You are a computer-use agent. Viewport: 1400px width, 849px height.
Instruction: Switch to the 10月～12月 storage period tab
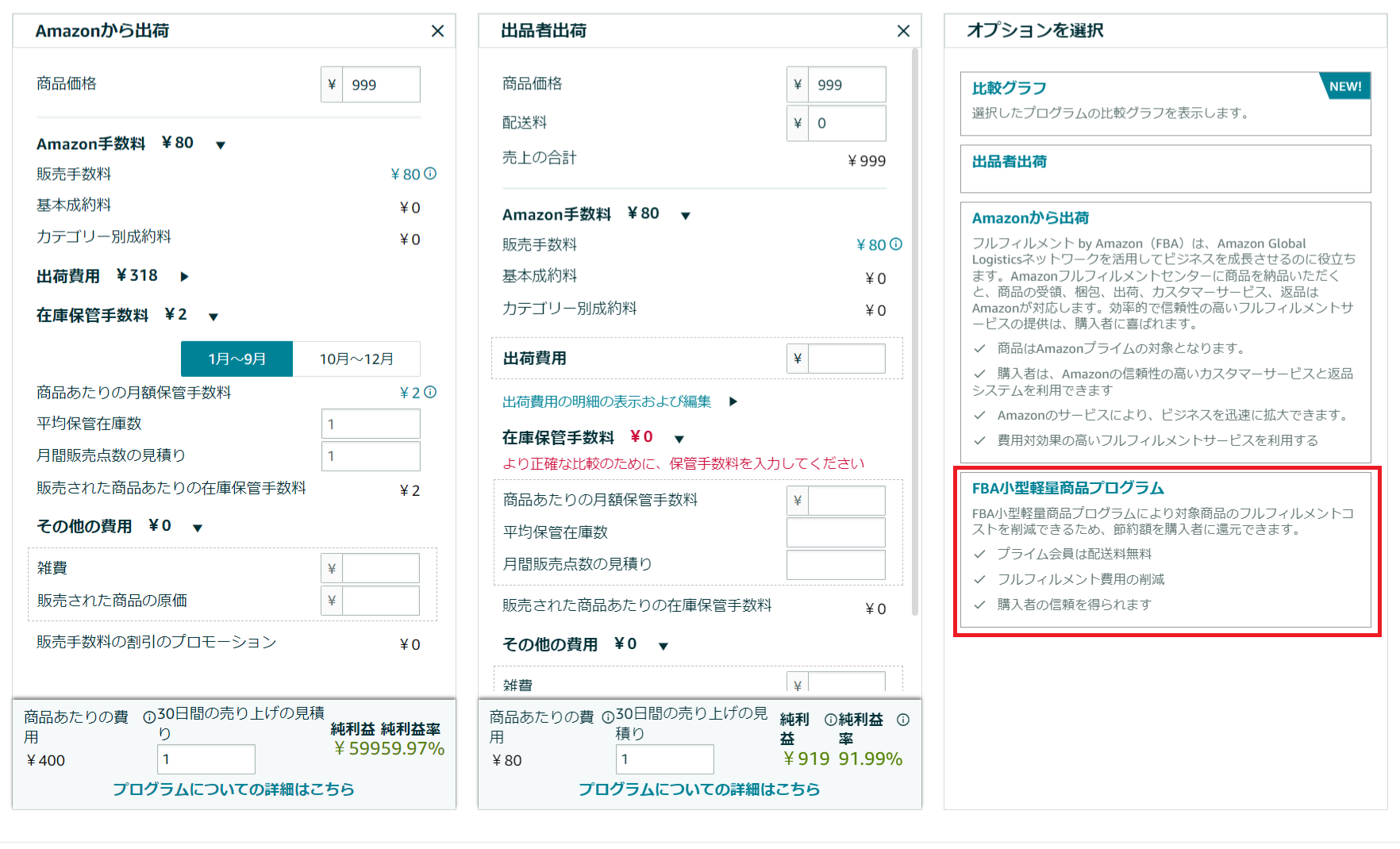tap(356, 359)
